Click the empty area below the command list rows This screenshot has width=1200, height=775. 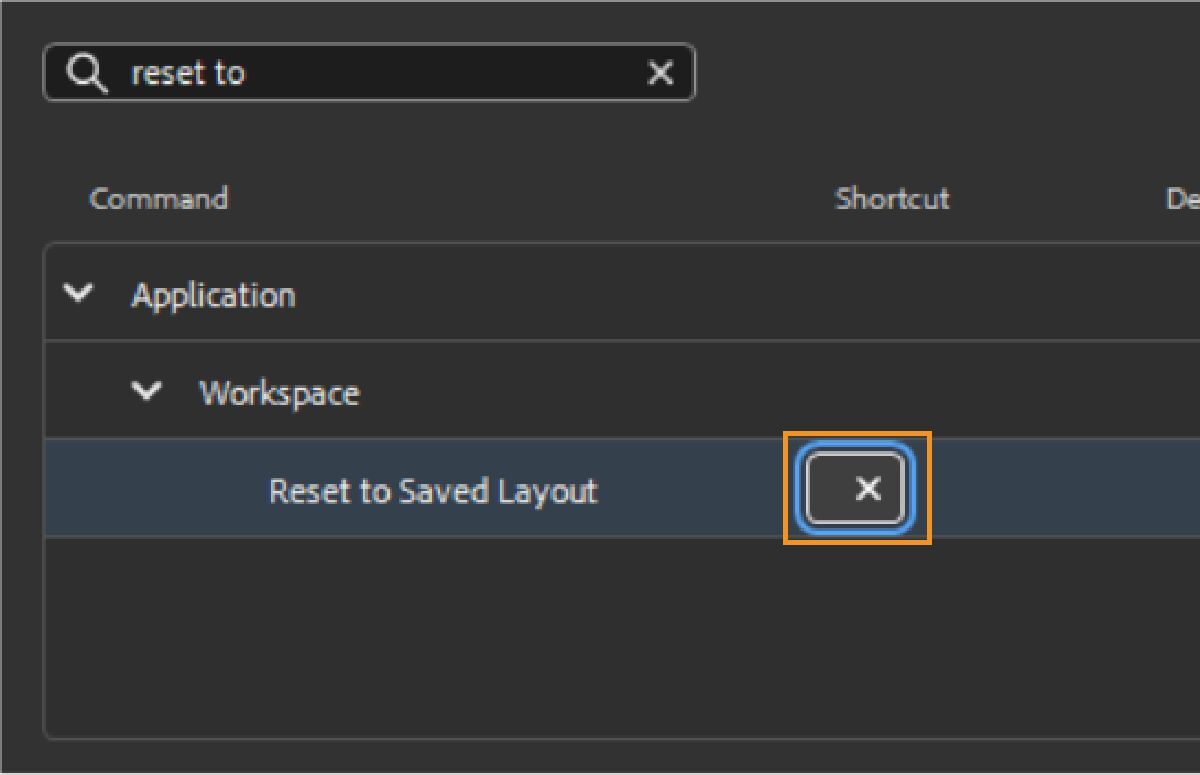point(600,640)
